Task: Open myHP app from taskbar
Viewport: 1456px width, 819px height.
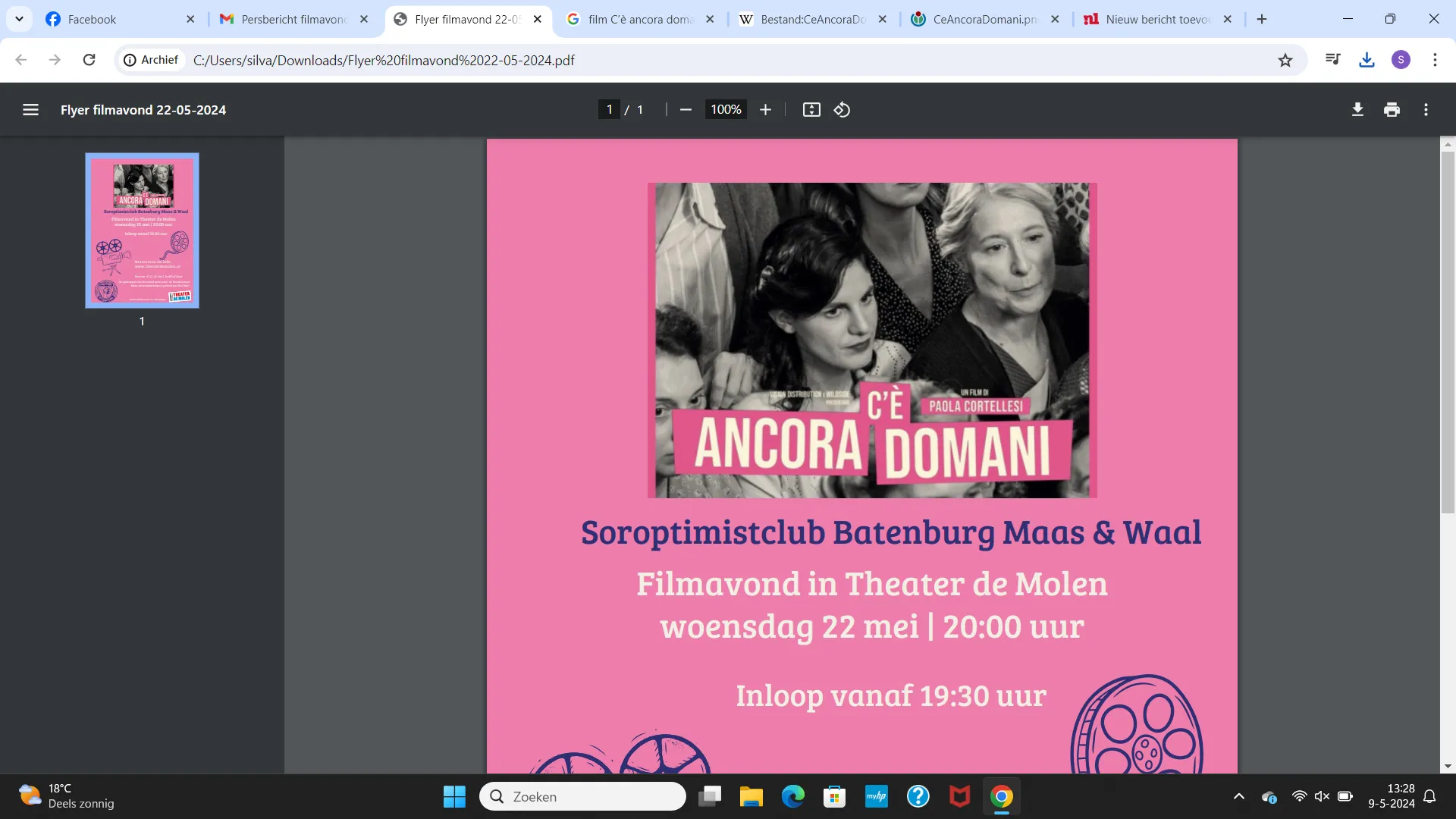Action: 877,796
